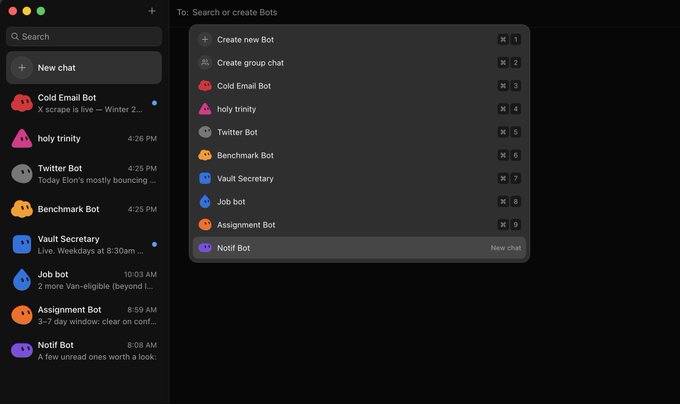Open Notif Bot chat title in sidebar

[x=56, y=345]
